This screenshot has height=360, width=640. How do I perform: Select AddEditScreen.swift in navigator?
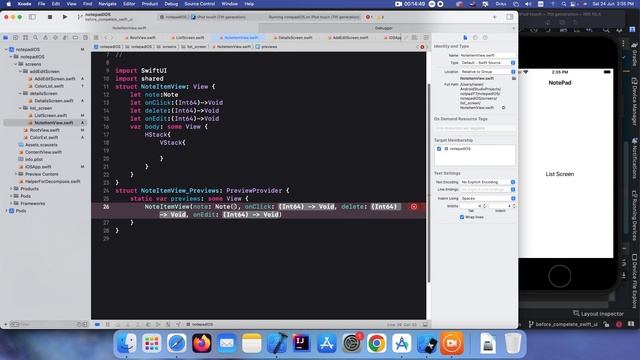coord(54,79)
